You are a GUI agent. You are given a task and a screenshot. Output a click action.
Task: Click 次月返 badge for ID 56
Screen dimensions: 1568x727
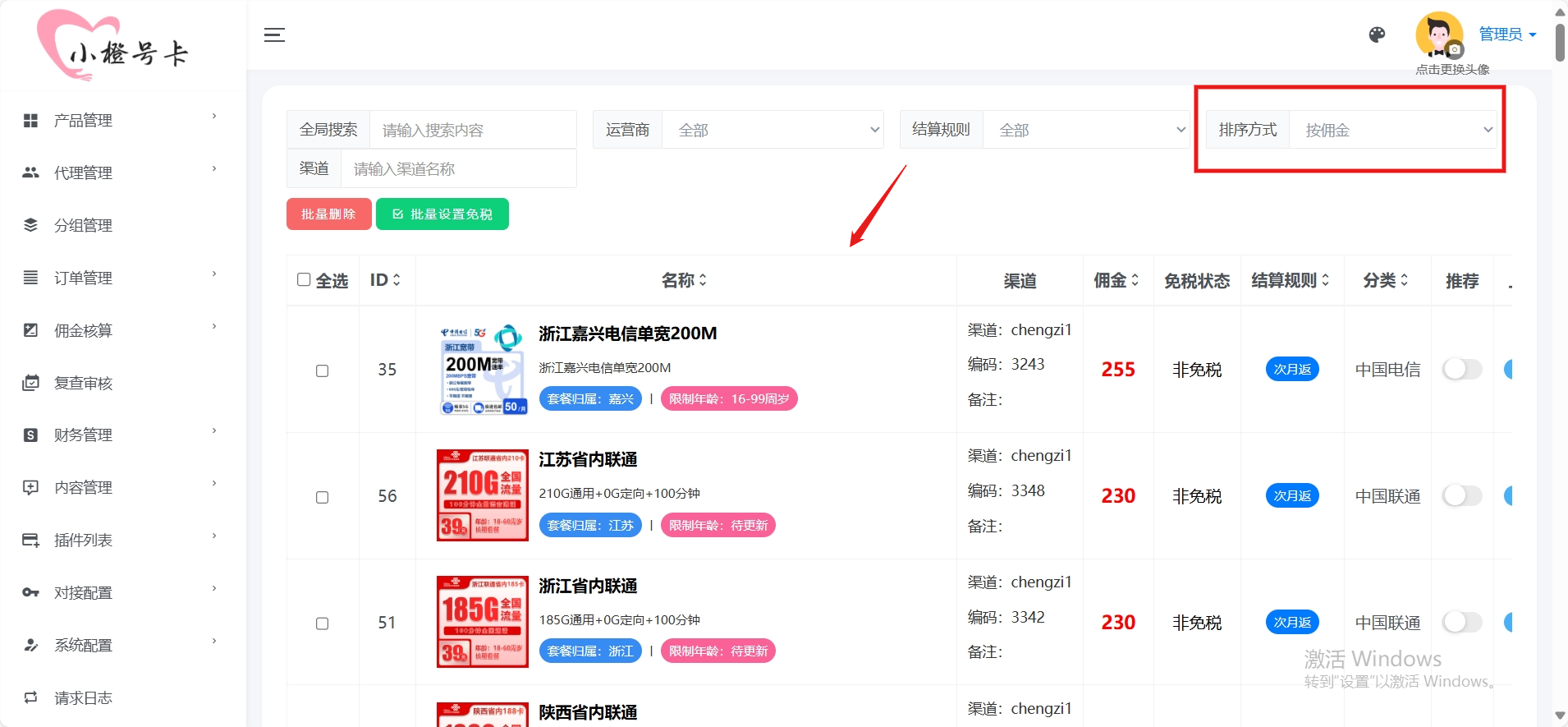(1292, 495)
